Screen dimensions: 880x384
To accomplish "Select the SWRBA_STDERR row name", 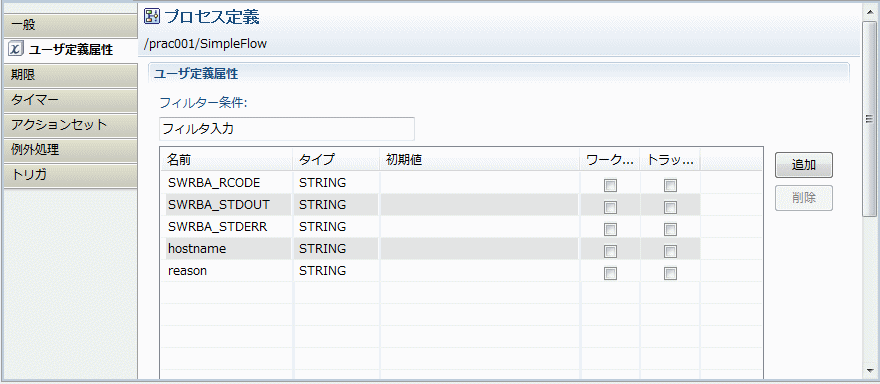I will point(218,227).
